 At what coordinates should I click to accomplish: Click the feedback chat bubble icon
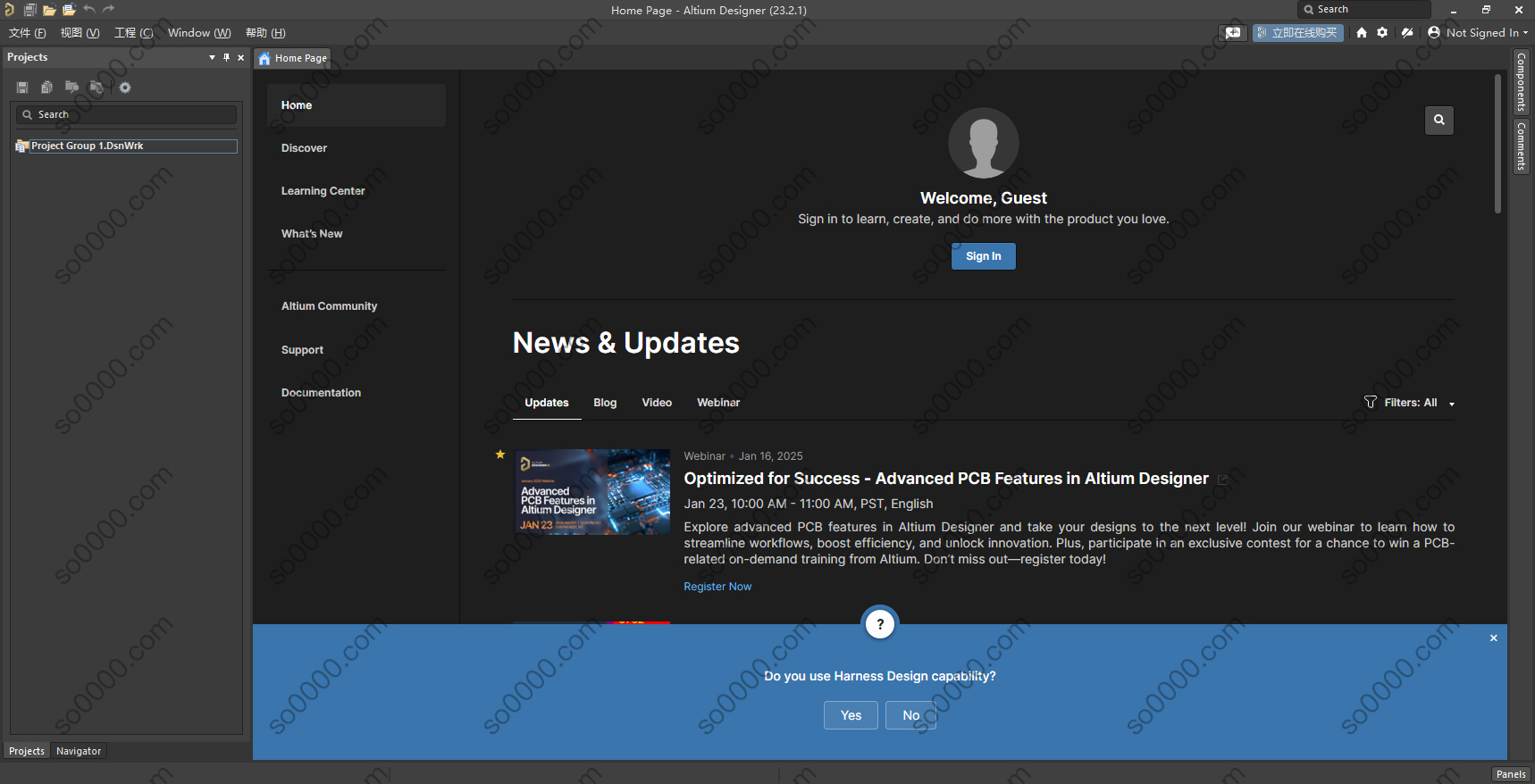click(1233, 32)
